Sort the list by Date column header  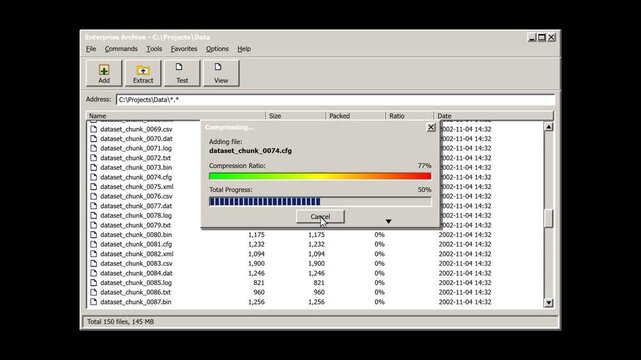pyautogui.click(x=493, y=116)
